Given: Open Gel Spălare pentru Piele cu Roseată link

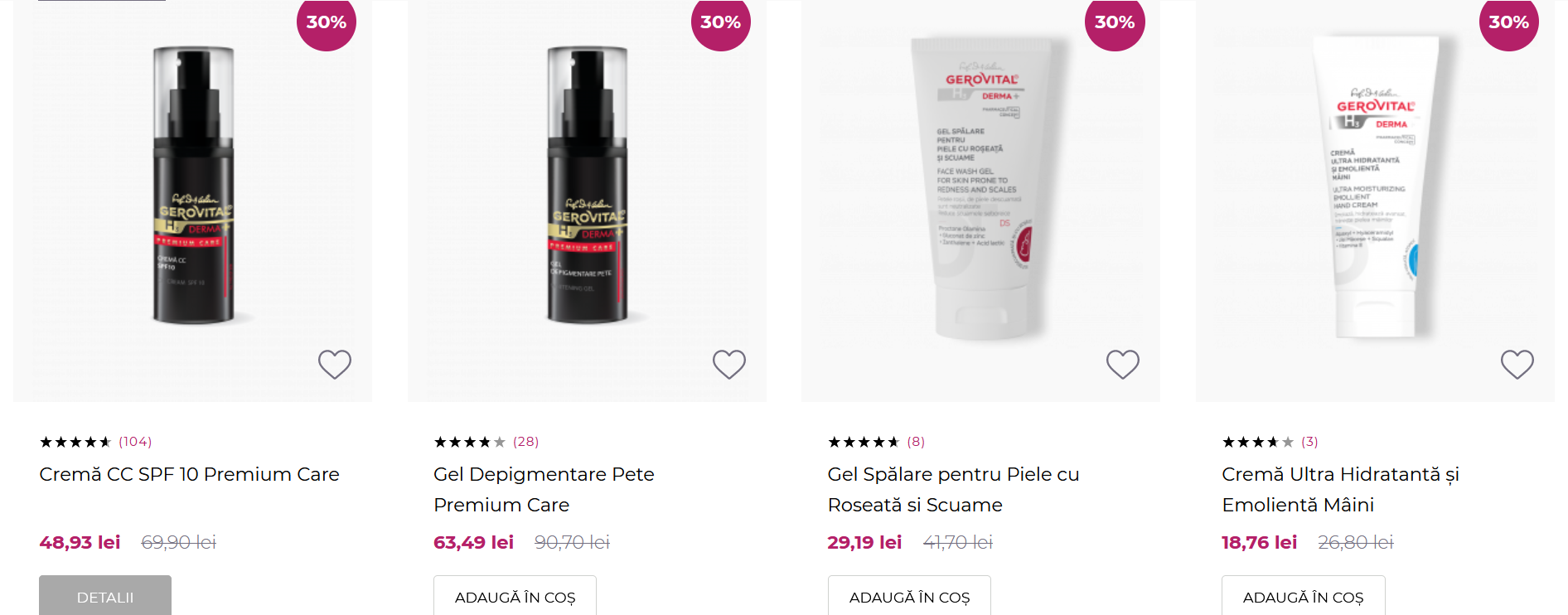Looking at the screenshot, I should pos(953,489).
